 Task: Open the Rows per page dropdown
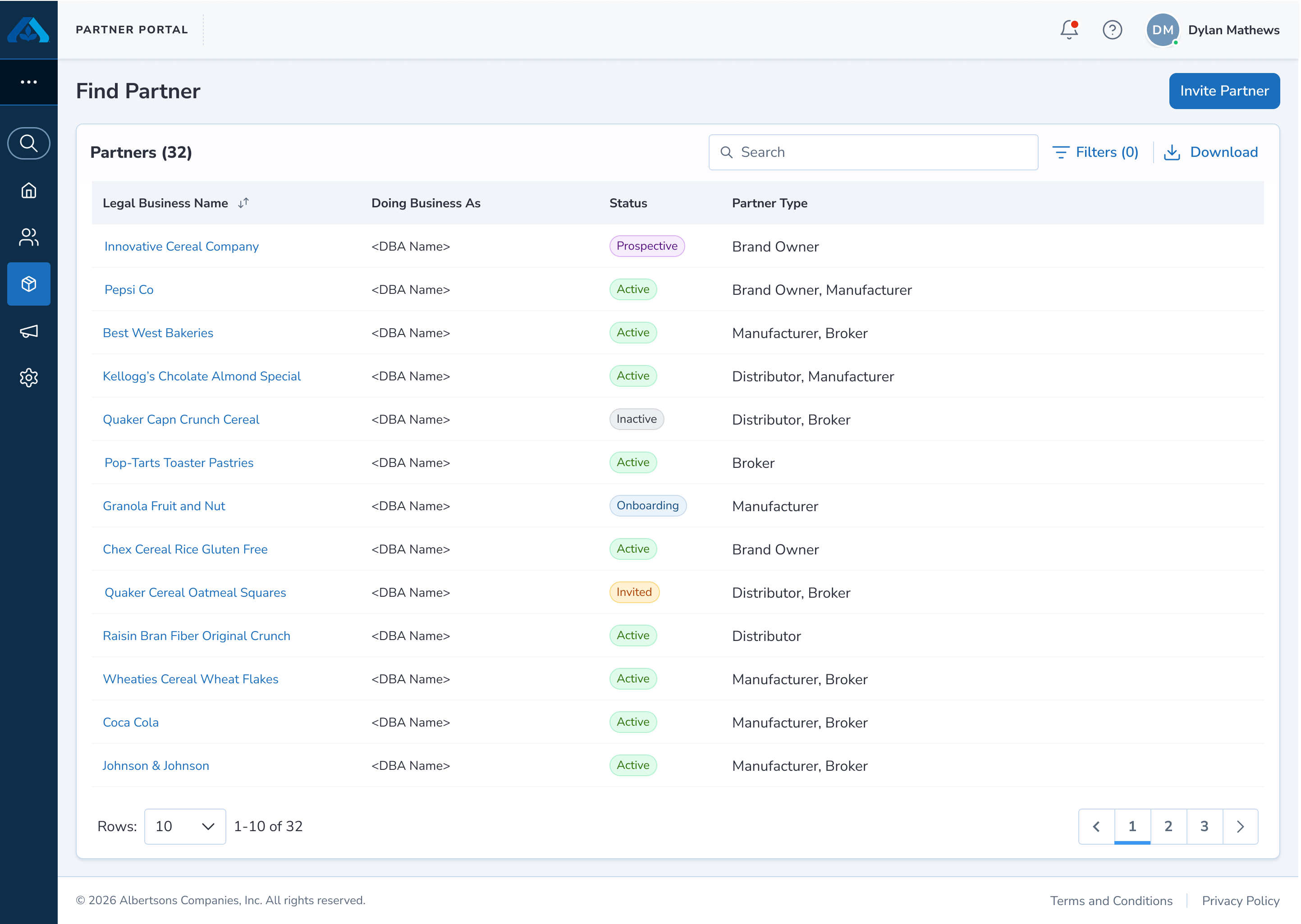tap(185, 826)
